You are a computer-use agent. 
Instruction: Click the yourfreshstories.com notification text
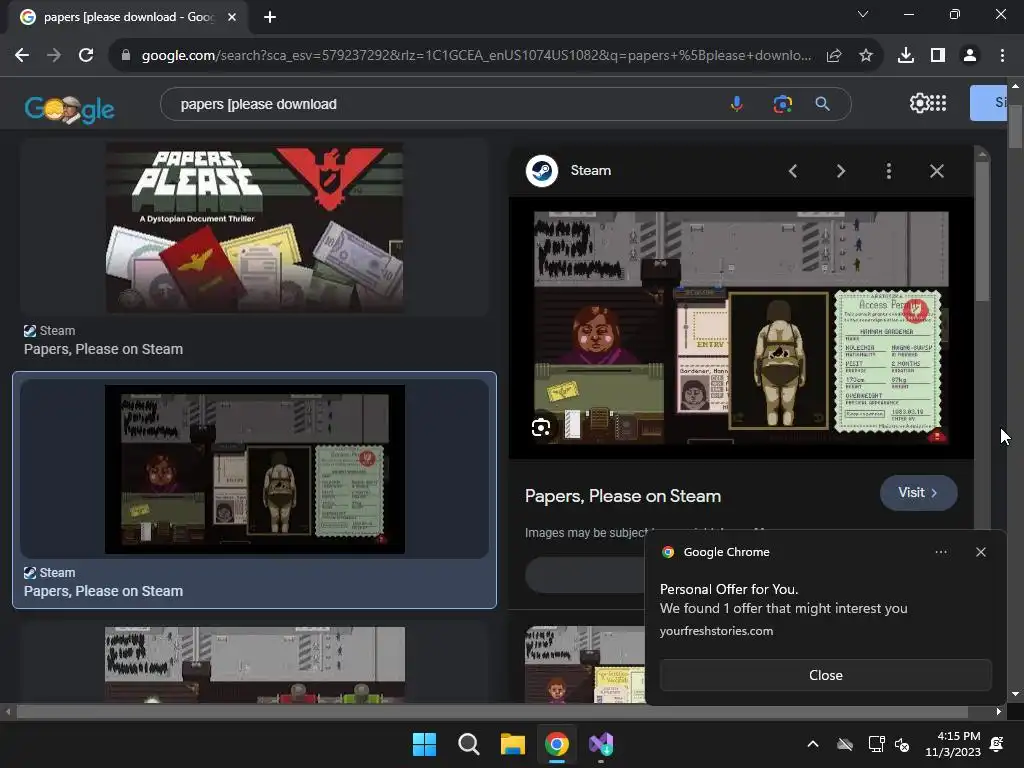click(716, 631)
